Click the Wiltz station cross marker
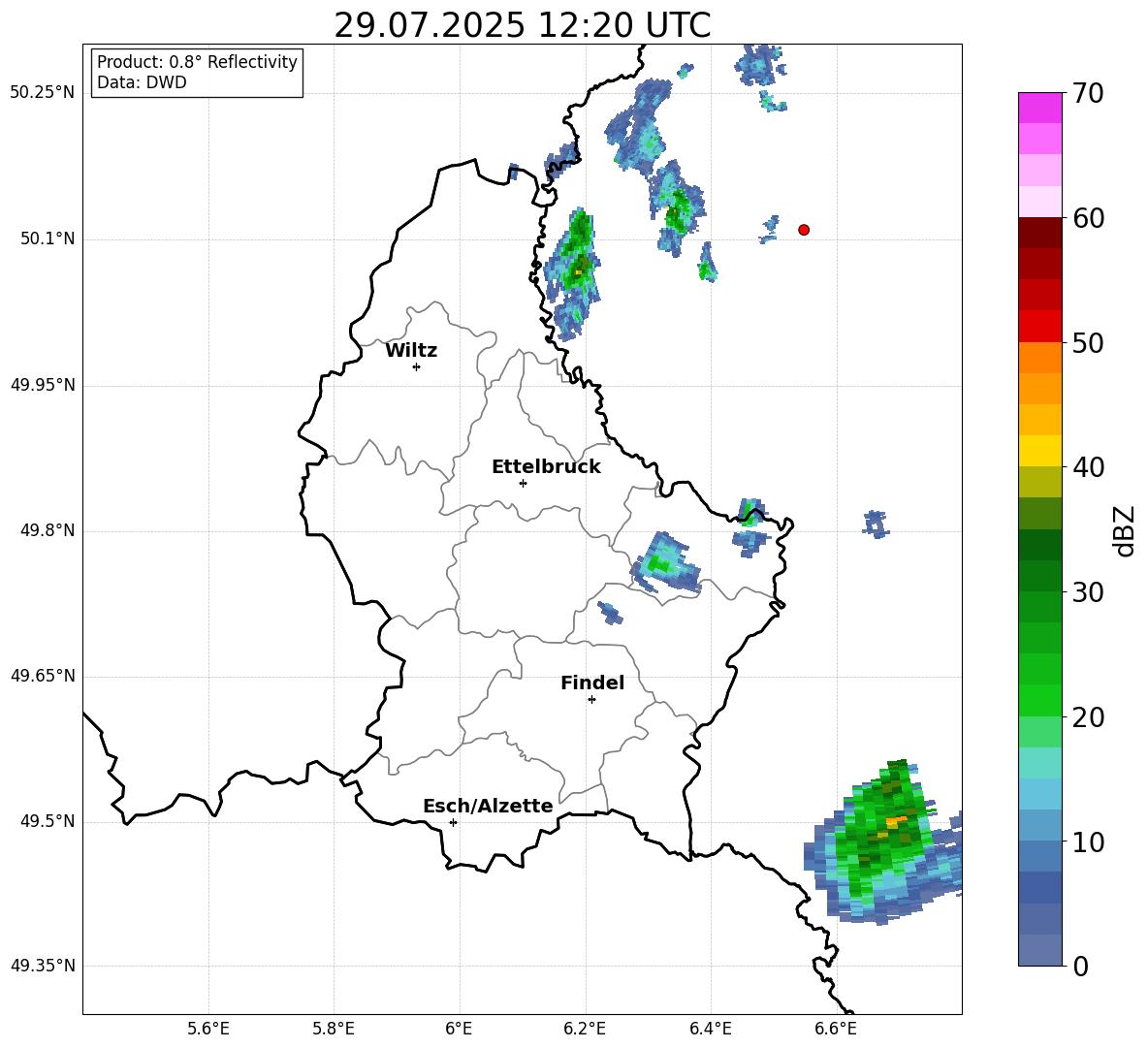This screenshot has height=1048, width=1148. pyautogui.click(x=417, y=366)
